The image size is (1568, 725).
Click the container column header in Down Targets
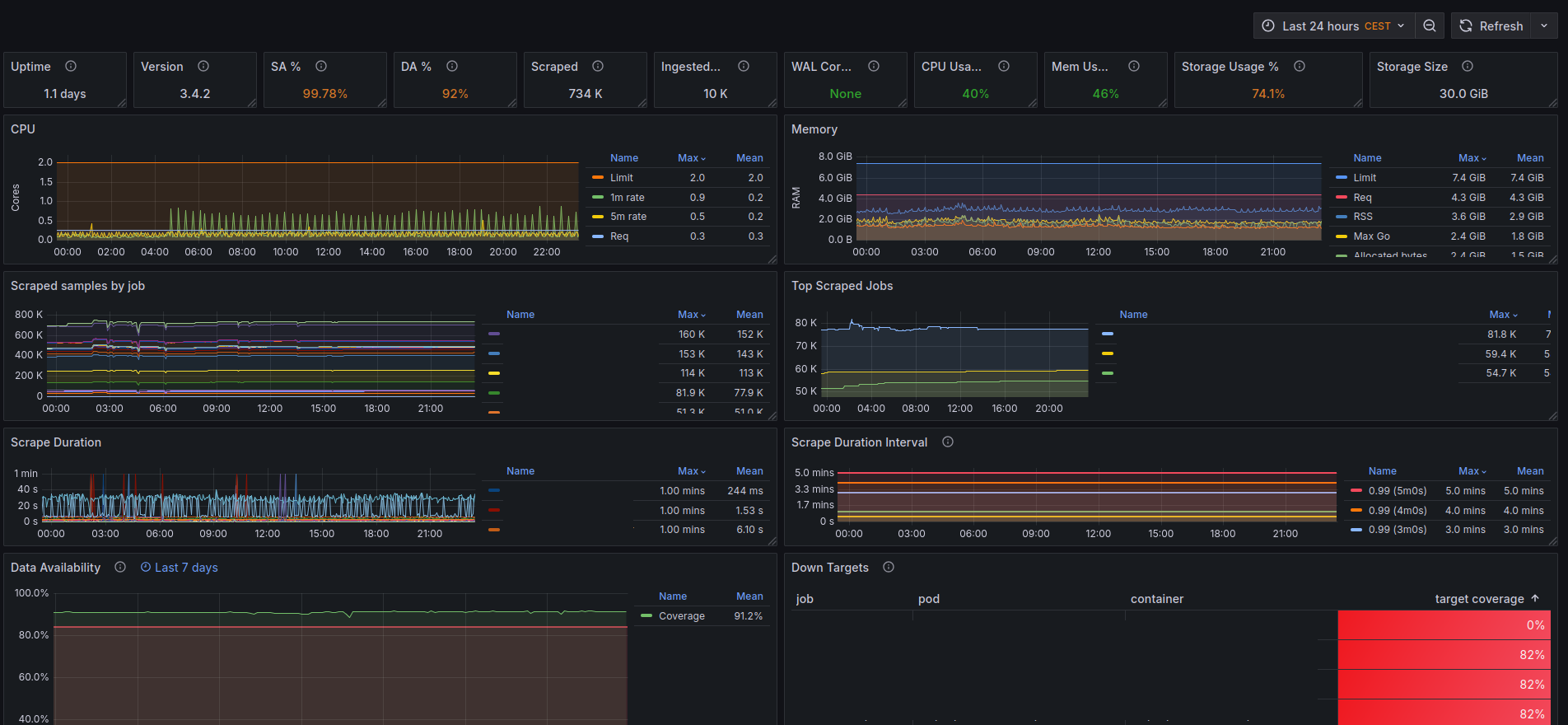tap(1157, 599)
